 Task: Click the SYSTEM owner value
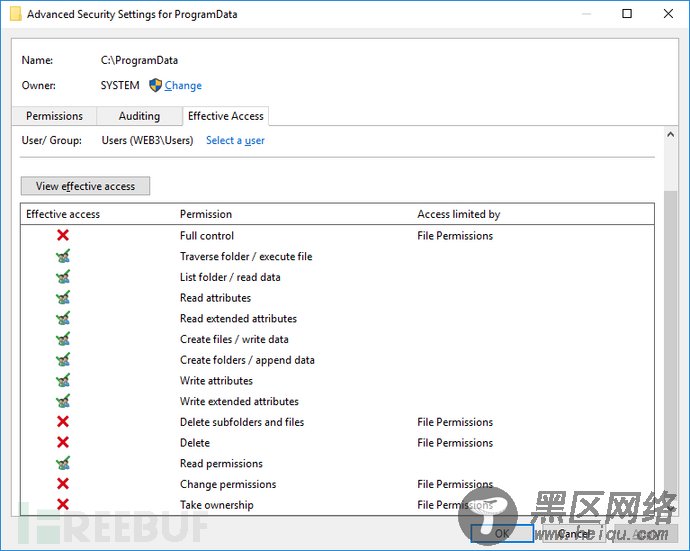pos(120,85)
